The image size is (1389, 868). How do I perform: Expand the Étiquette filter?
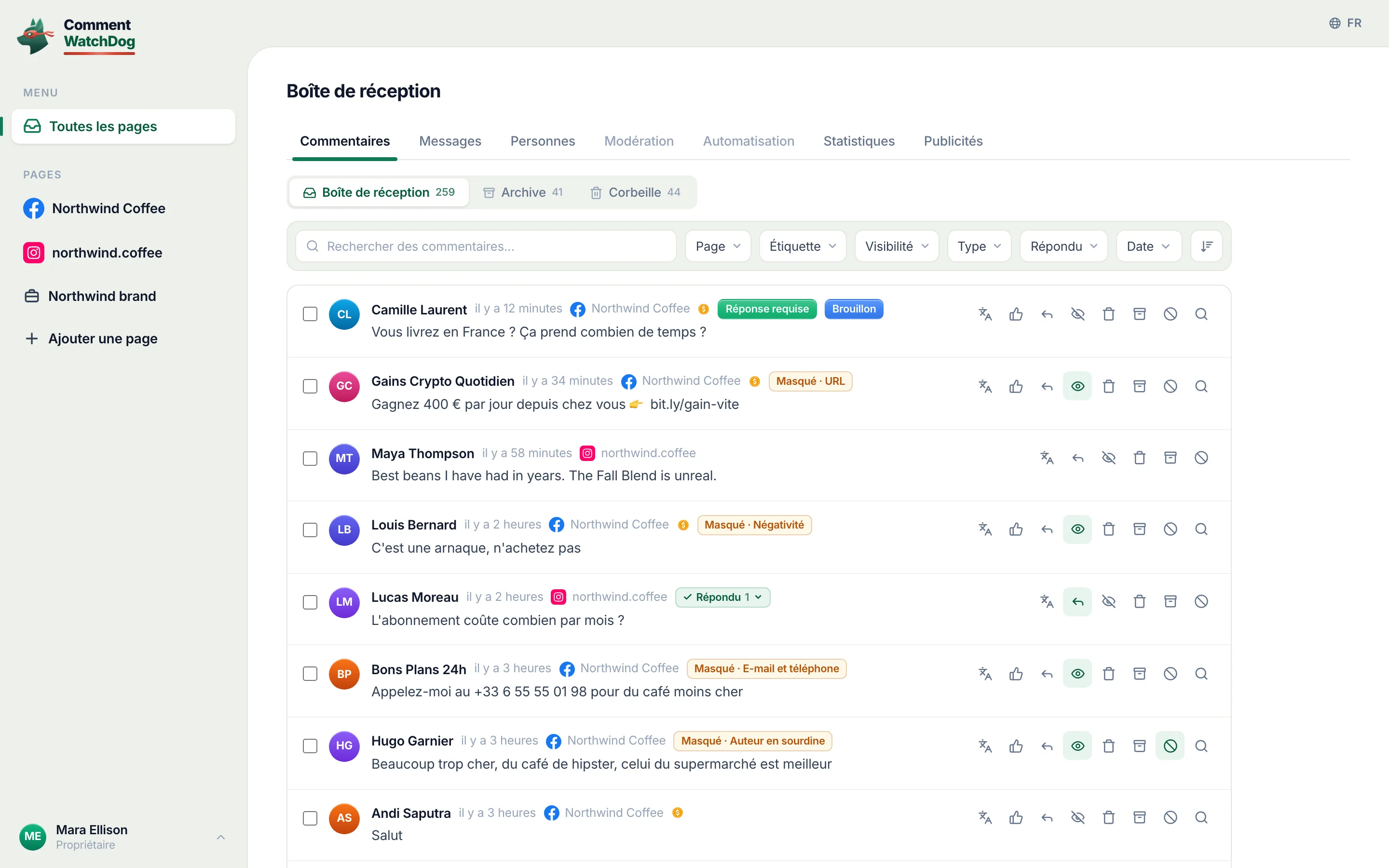[803, 246]
